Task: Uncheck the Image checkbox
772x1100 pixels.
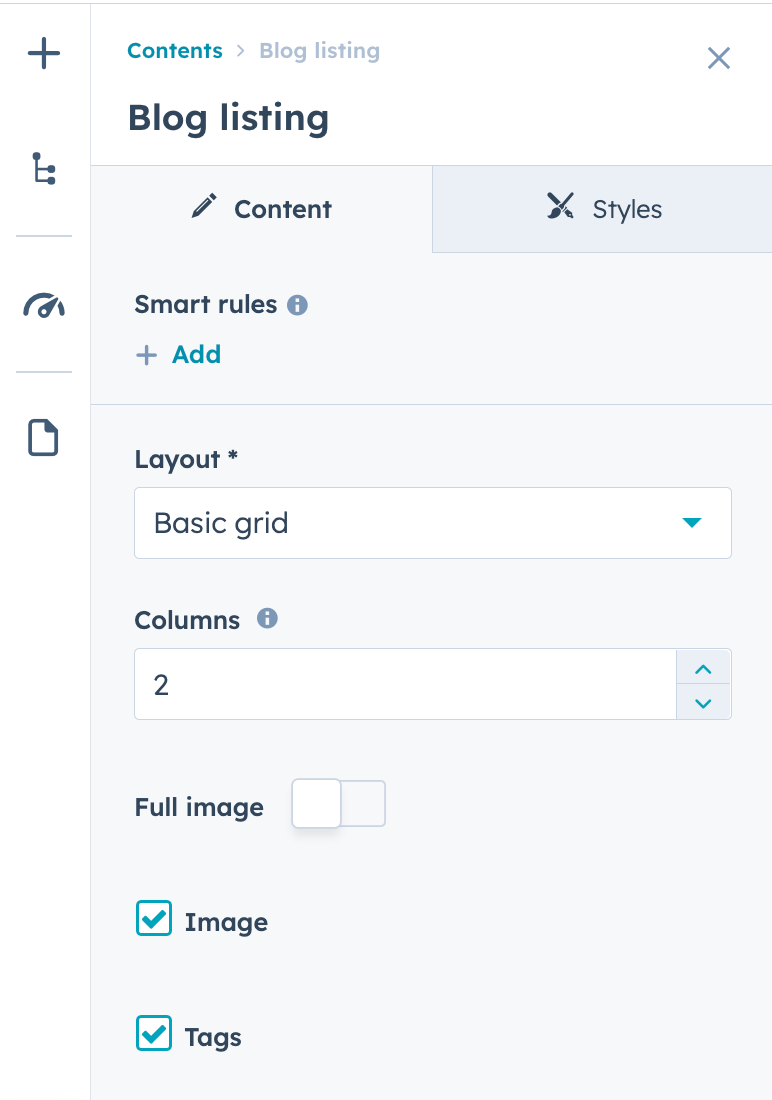Action: [154, 919]
